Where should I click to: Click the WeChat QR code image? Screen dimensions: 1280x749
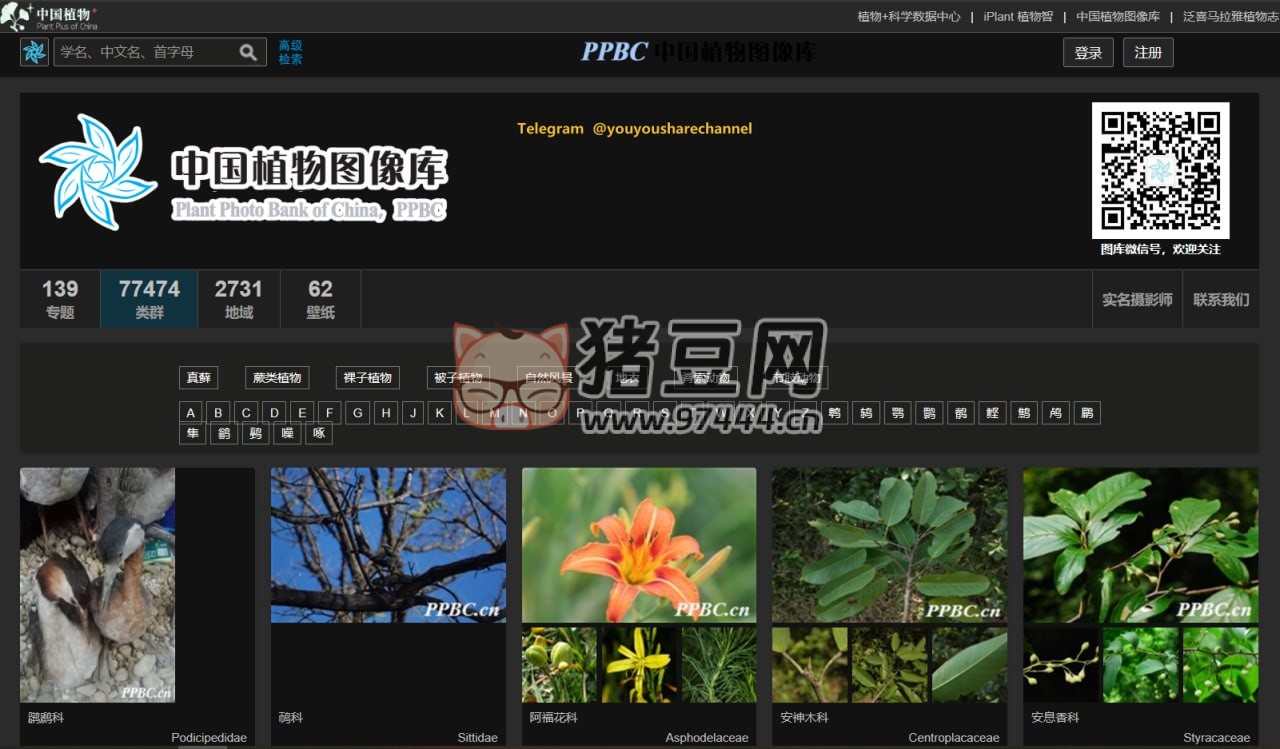(1160, 170)
